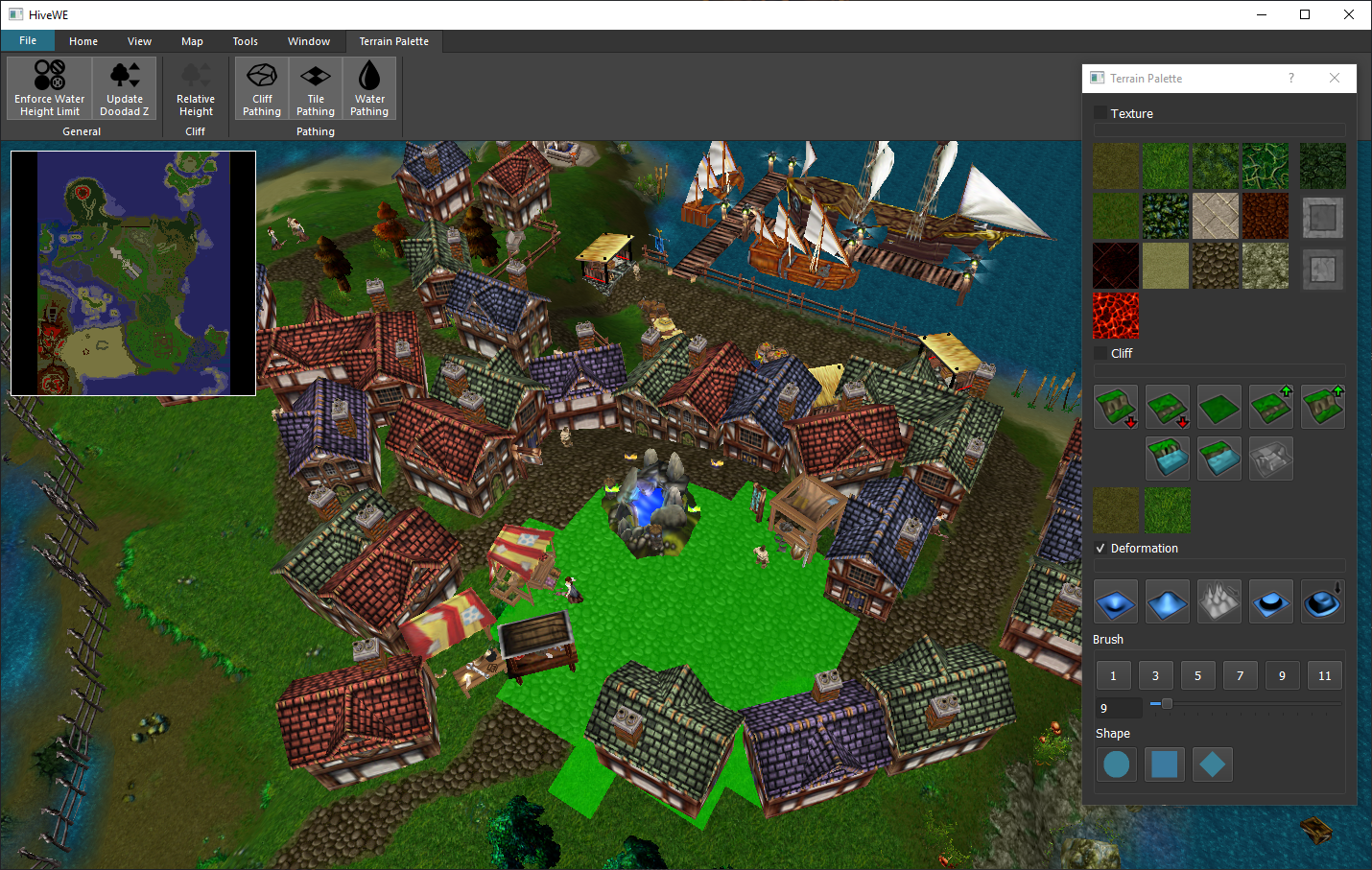Screen dimensions: 1372x870
Task: Choose grey ripple noise deformation tool
Action: coord(1219,601)
